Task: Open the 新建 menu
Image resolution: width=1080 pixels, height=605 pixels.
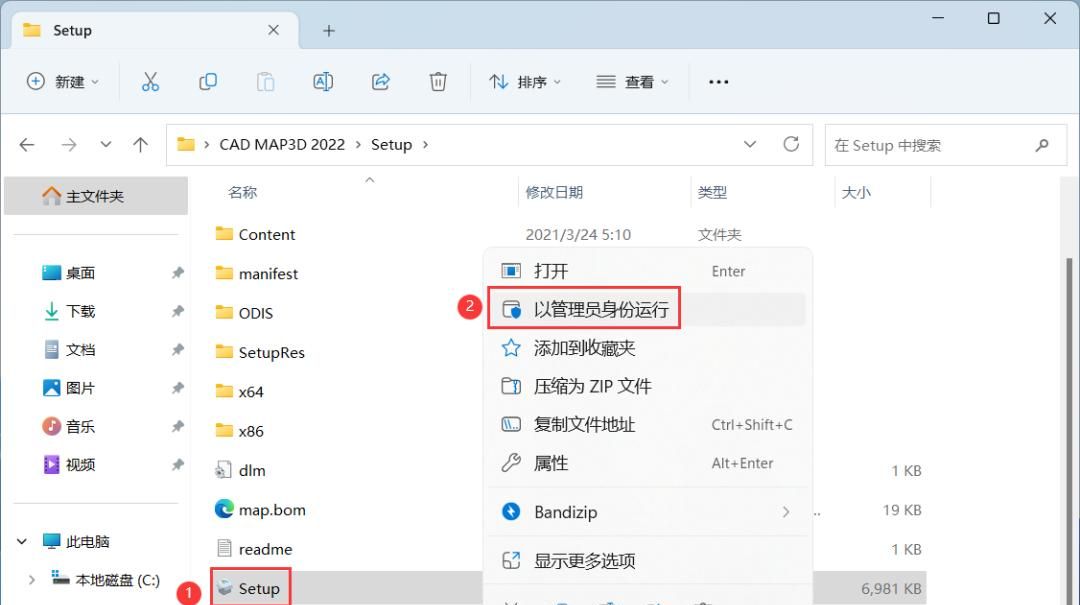Action: click(63, 81)
